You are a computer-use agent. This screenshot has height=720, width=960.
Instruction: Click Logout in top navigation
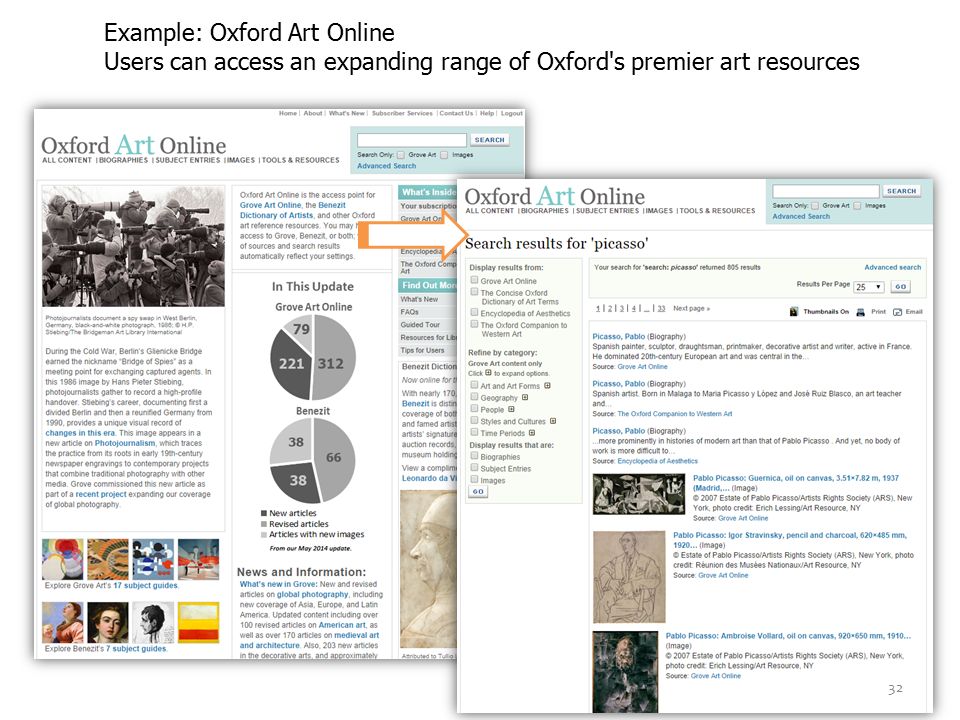(x=512, y=113)
